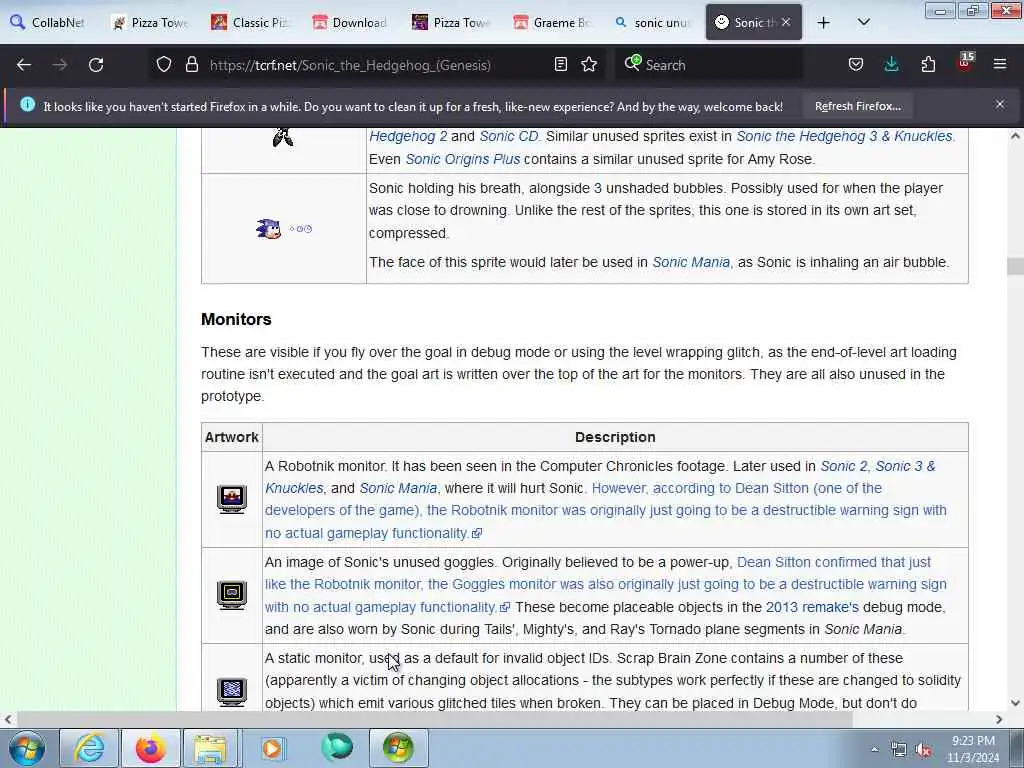1024x768 pixels.
Task: Close the active Sonic tab
Action: pos(786,22)
